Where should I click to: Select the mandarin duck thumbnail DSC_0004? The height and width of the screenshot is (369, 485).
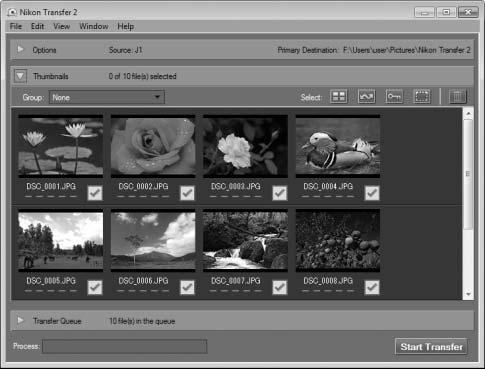pyautogui.click(x=338, y=146)
